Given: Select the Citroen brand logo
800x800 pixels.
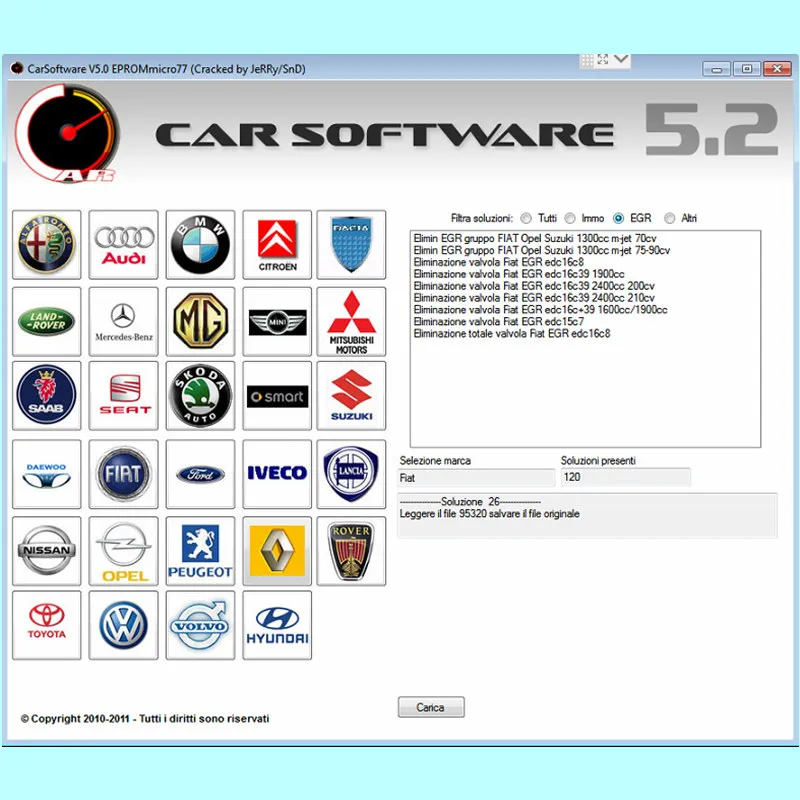Looking at the screenshot, I should (277, 244).
